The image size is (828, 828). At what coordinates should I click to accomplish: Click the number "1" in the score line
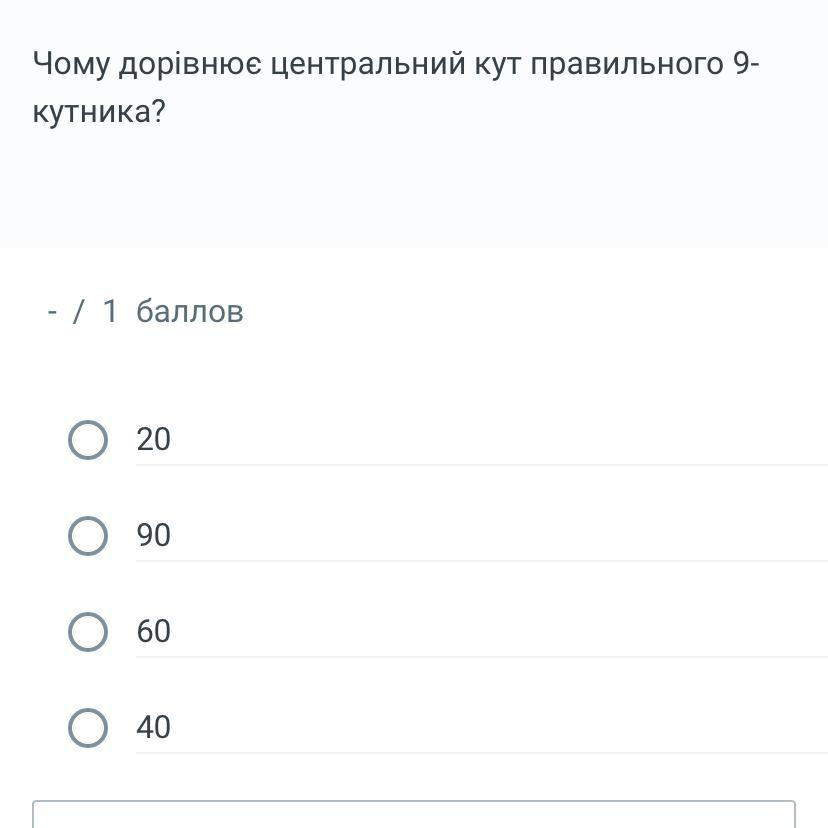point(110,312)
